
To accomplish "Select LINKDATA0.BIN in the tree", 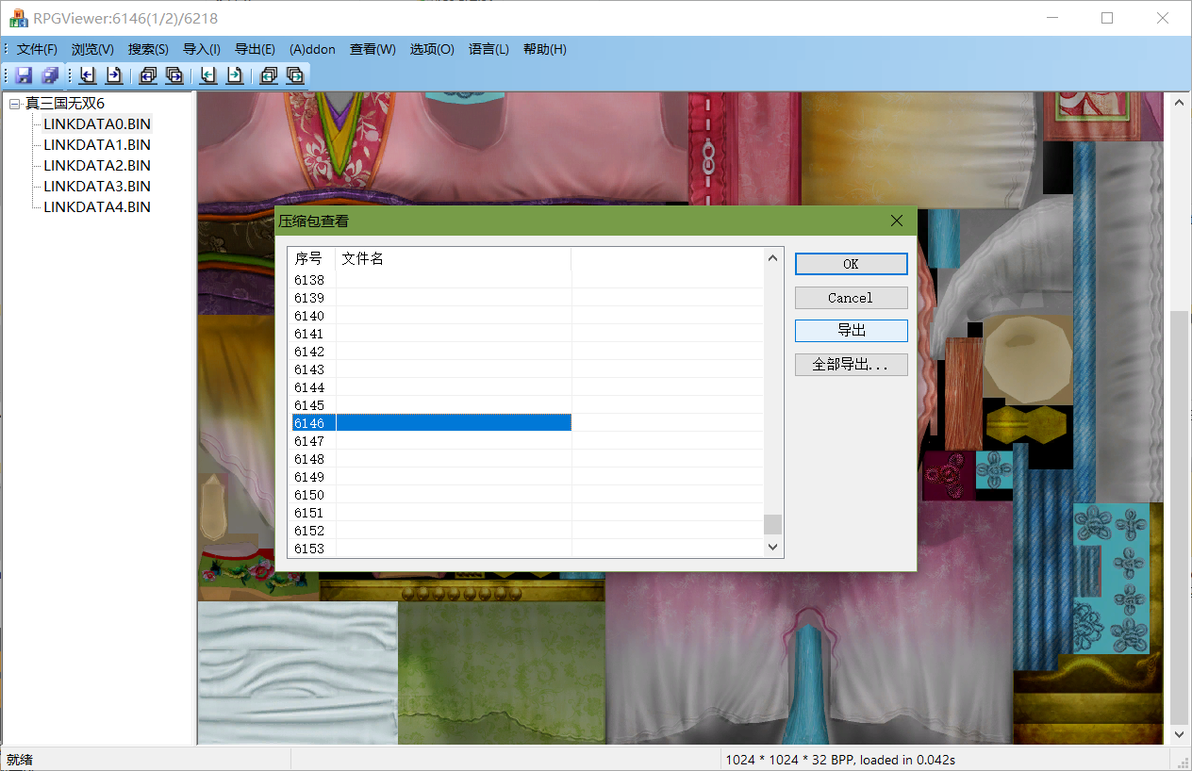I will coord(97,124).
